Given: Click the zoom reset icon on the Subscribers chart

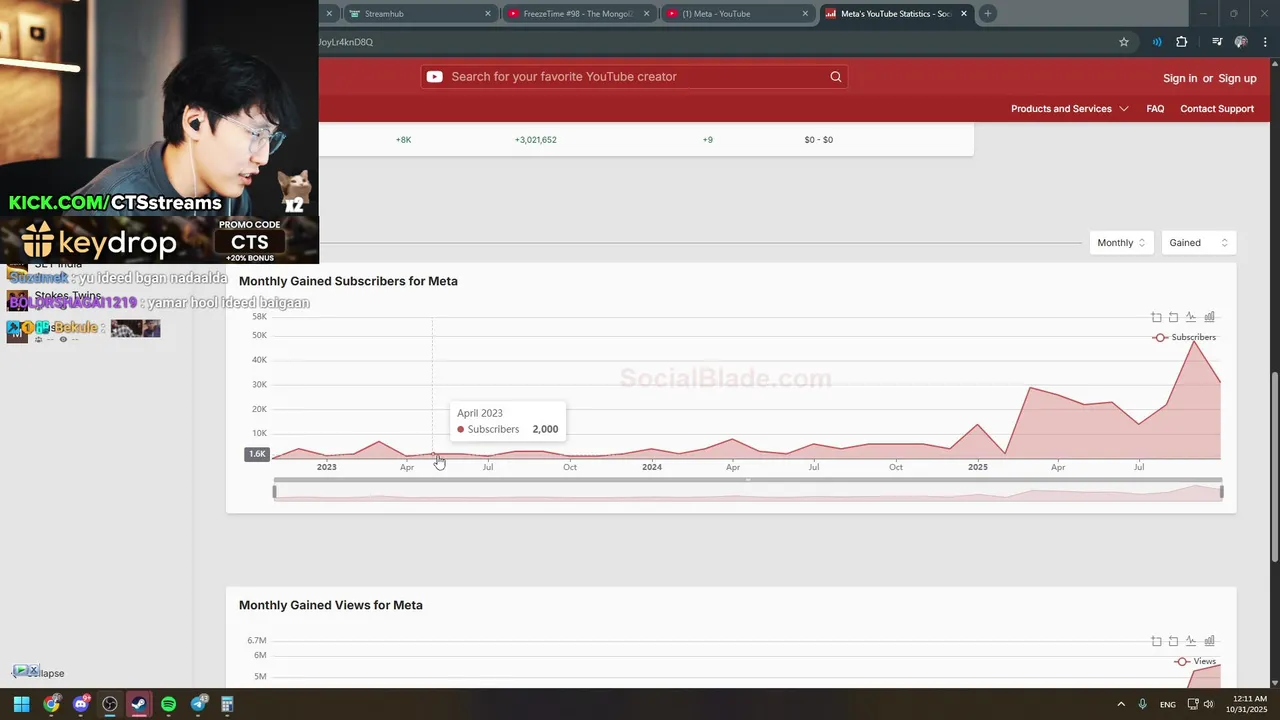Looking at the screenshot, I should (x=1173, y=317).
